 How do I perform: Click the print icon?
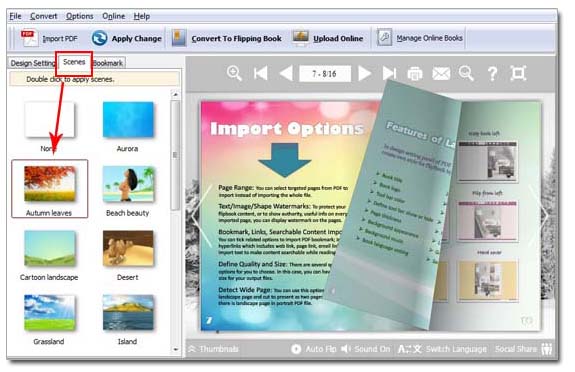click(415, 73)
